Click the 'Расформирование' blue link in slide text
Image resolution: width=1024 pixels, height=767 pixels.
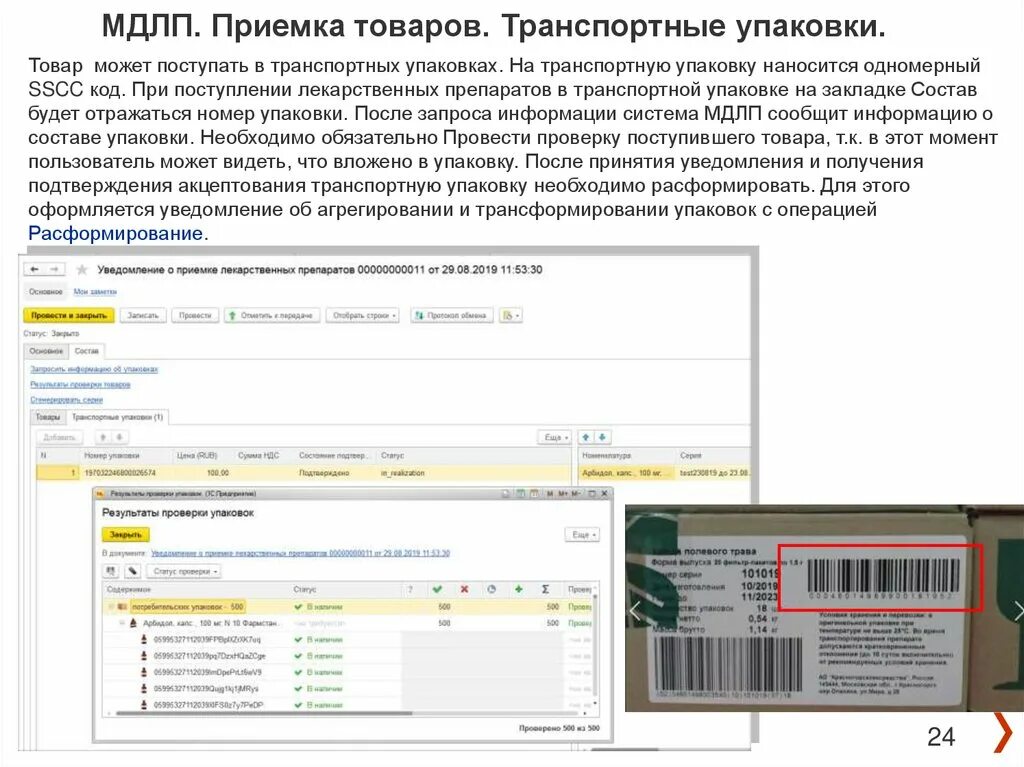tap(116, 233)
